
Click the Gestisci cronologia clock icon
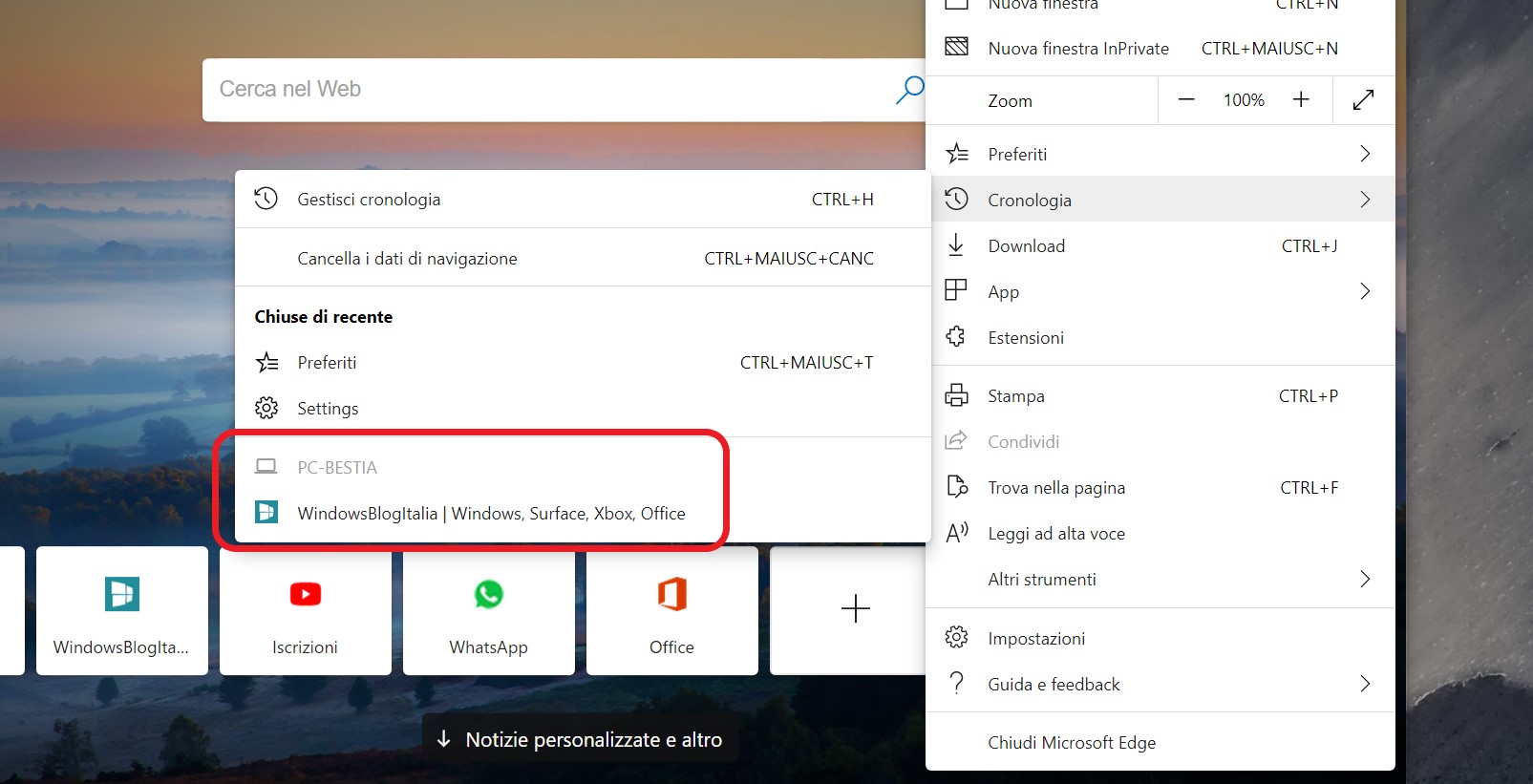click(x=266, y=199)
